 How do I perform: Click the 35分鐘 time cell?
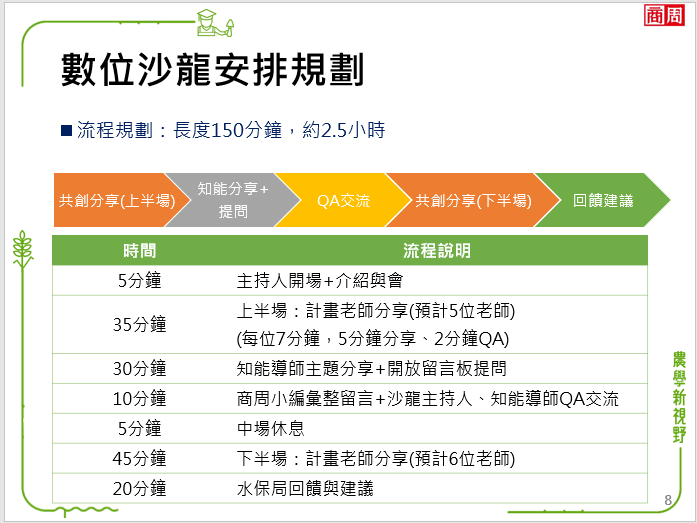[x=140, y=323]
